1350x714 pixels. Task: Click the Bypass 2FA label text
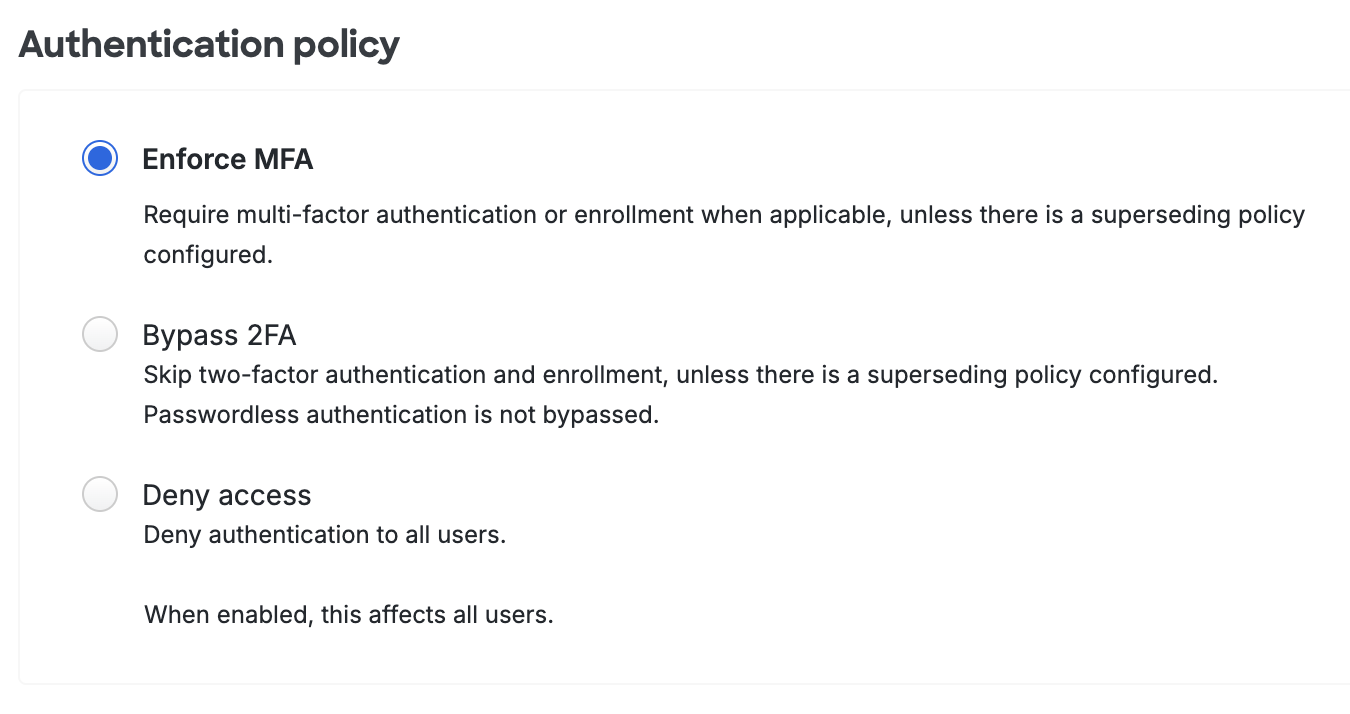[219, 335]
